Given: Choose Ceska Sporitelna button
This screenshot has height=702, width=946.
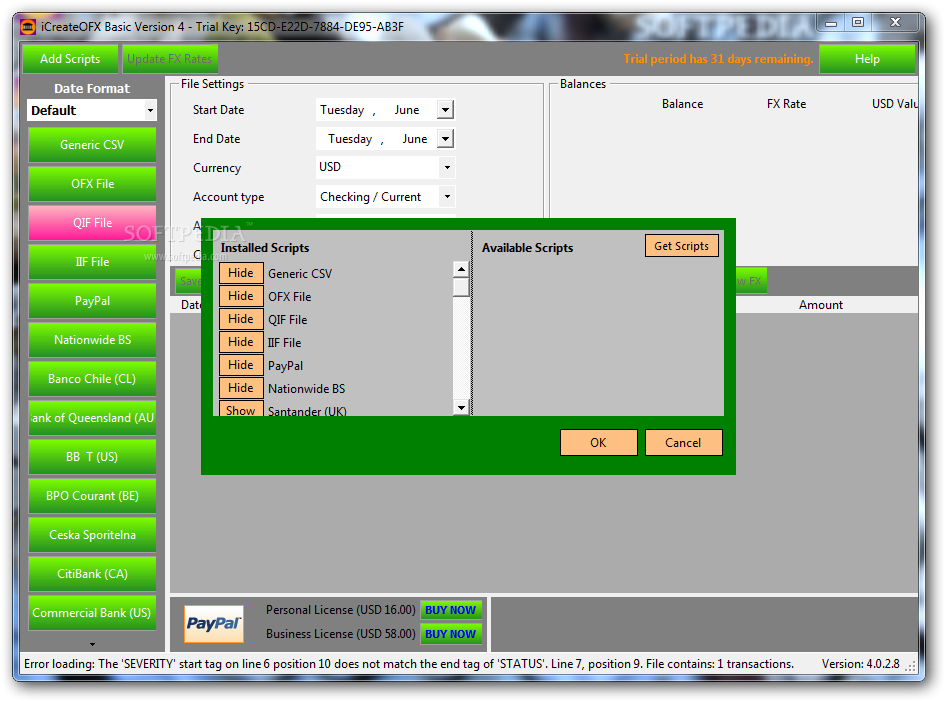Looking at the screenshot, I should click(x=92, y=535).
